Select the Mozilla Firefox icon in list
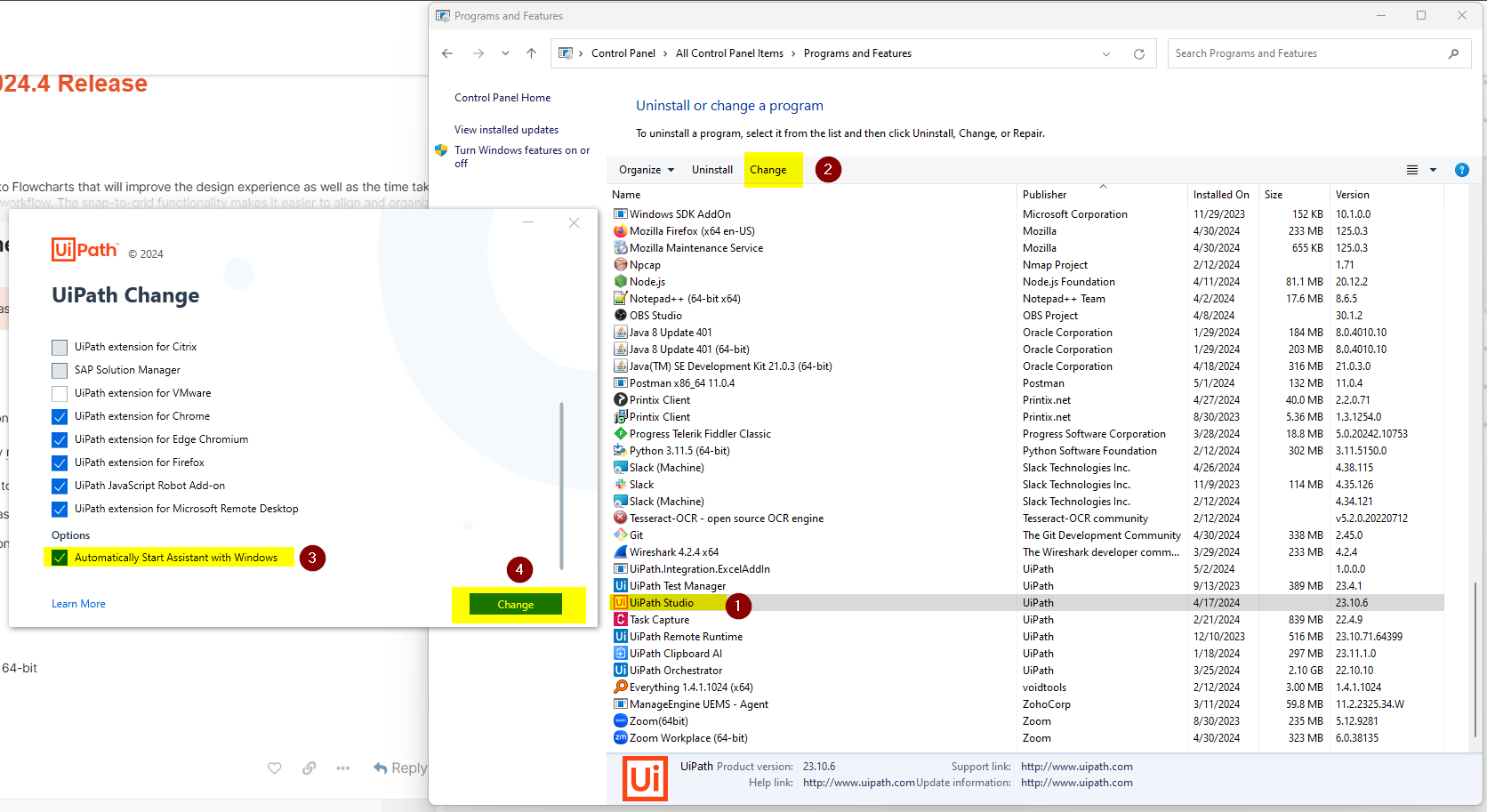The height and width of the screenshot is (812, 1487). [x=620, y=231]
